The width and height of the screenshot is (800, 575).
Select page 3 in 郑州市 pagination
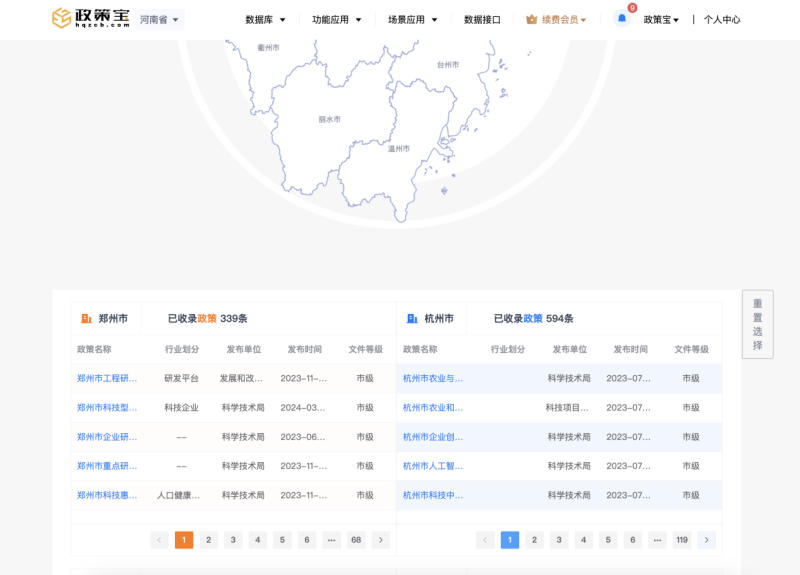[x=233, y=540]
